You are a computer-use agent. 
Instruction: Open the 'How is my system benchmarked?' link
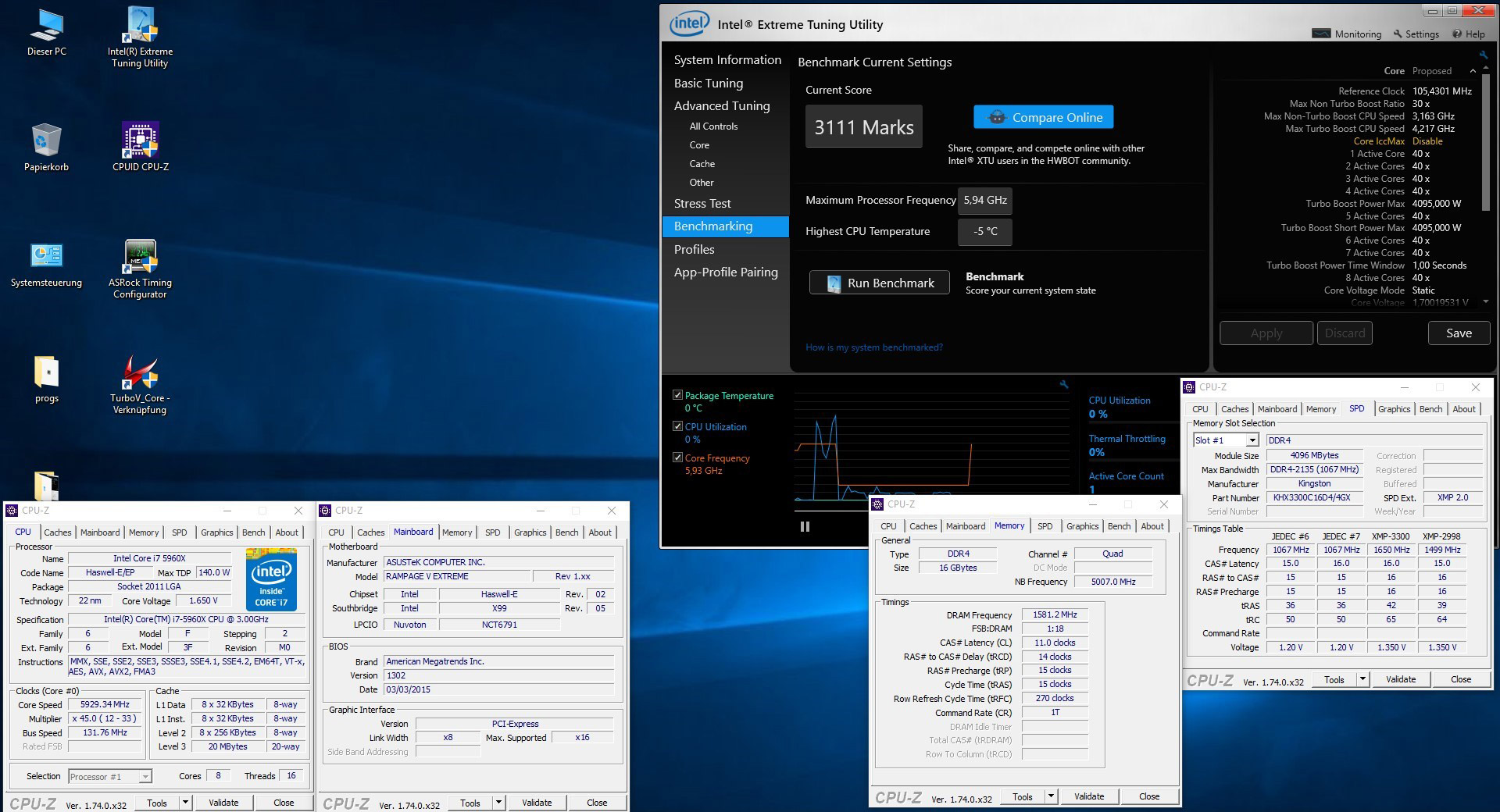[873, 347]
